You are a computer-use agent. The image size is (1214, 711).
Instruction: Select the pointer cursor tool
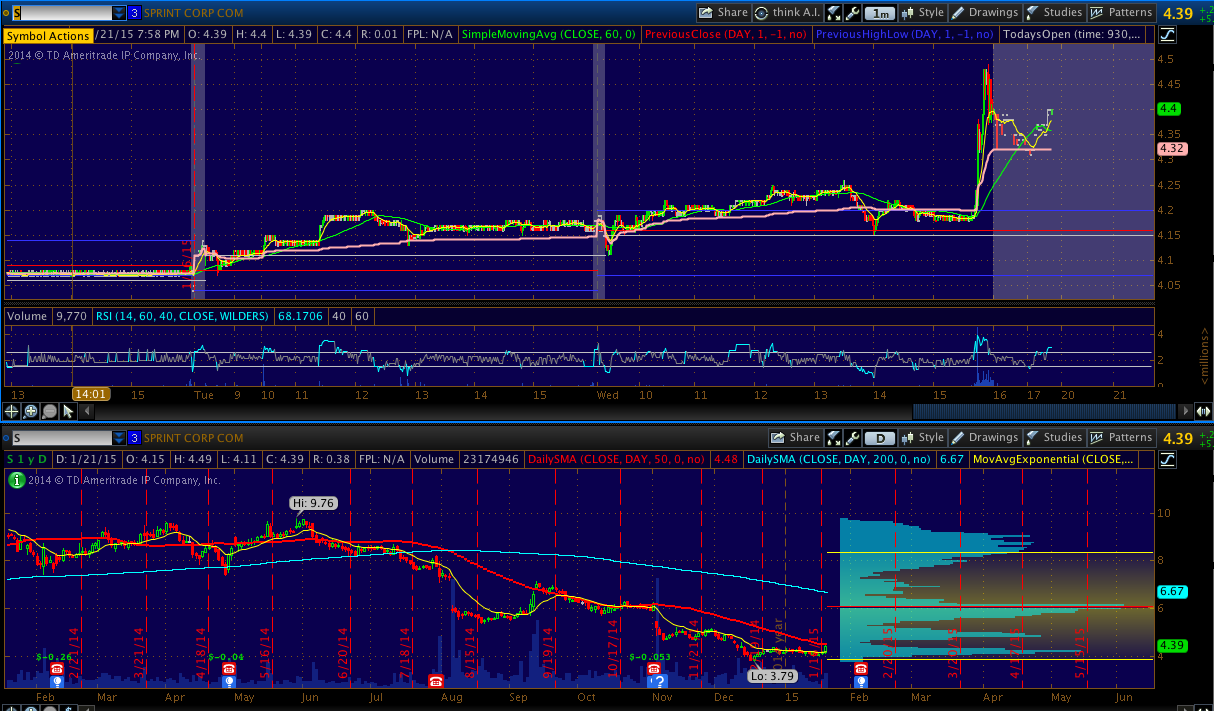tap(69, 411)
